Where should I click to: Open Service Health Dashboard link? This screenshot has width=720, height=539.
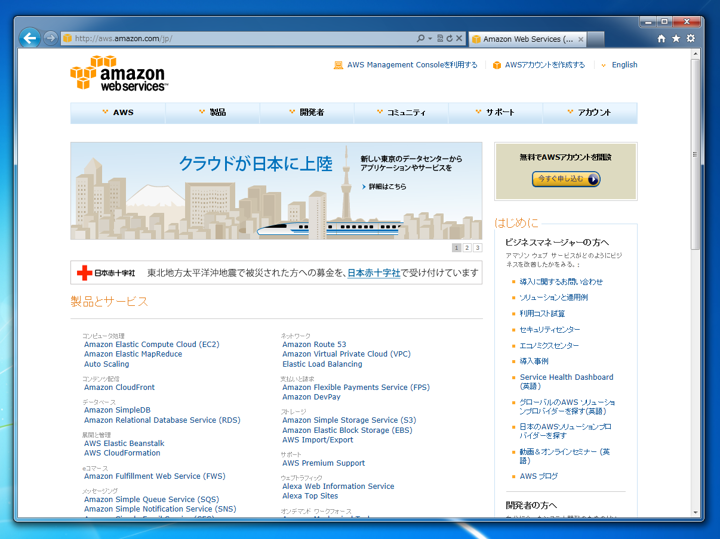pos(567,382)
